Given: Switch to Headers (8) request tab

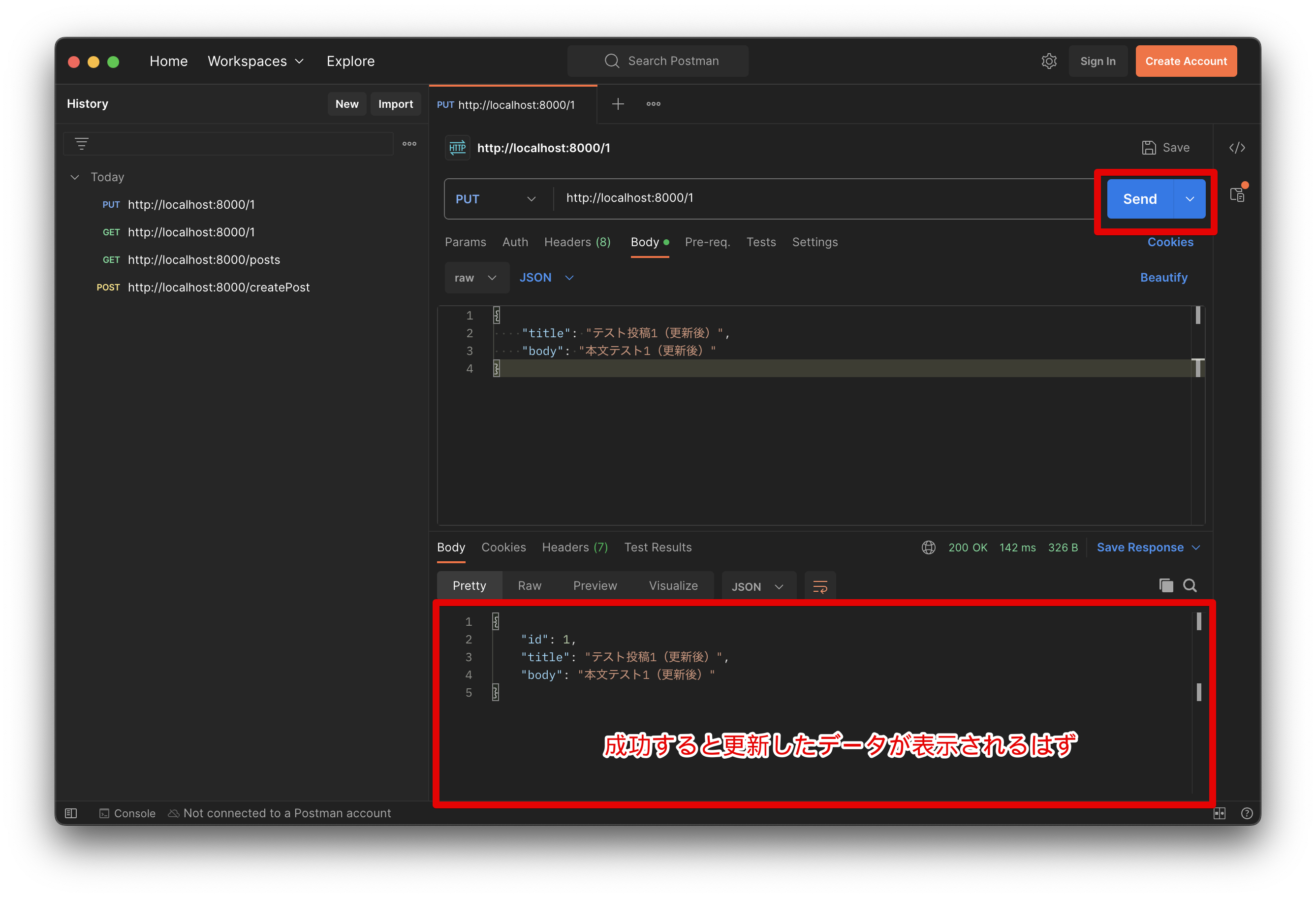Looking at the screenshot, I should tap(577, 242).
